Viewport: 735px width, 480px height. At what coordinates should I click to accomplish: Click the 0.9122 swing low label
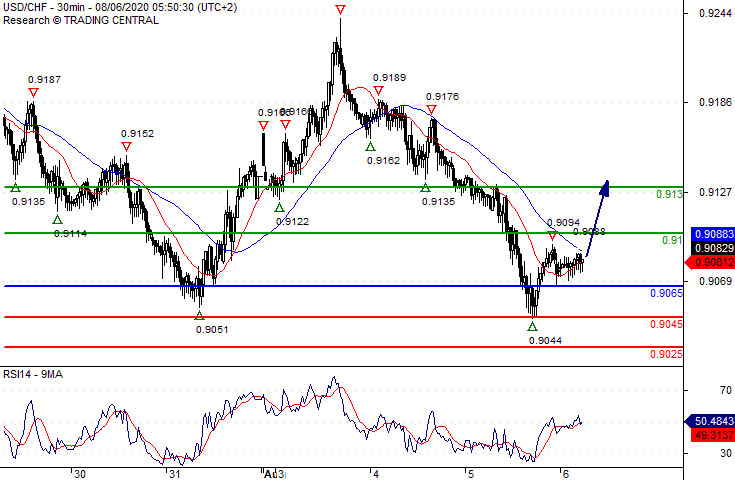(x=292, y=222)
